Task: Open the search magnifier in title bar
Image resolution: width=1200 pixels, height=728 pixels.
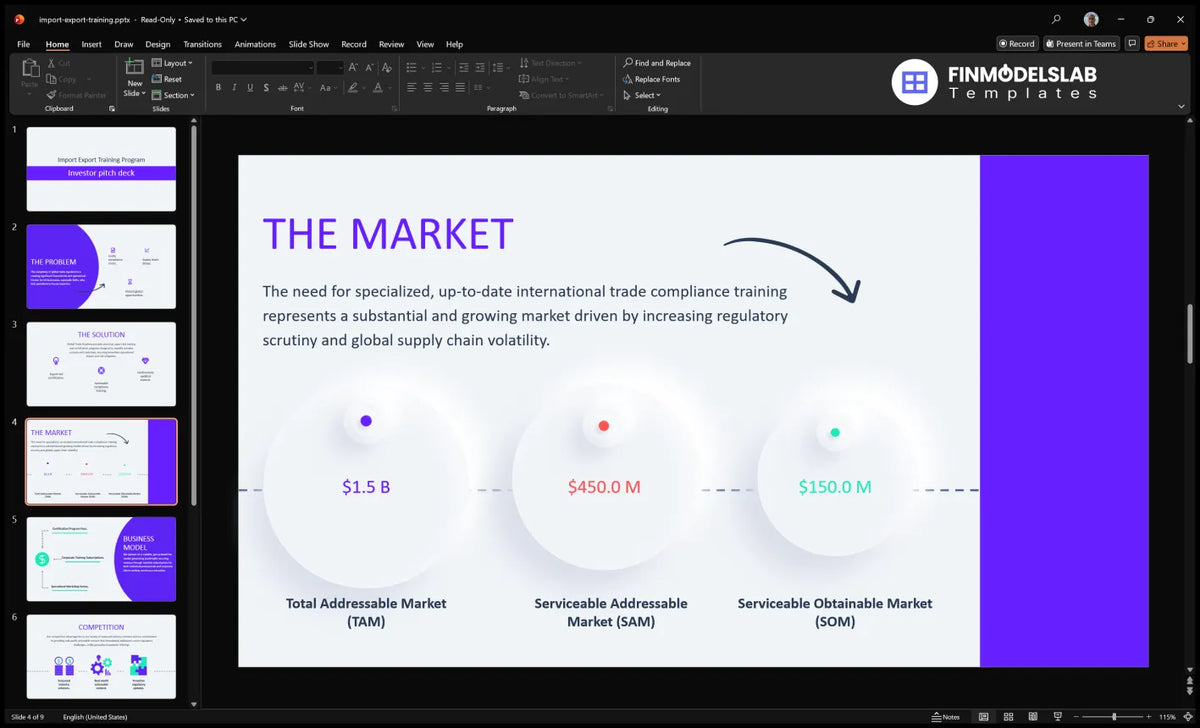Action: [1056, 18]
